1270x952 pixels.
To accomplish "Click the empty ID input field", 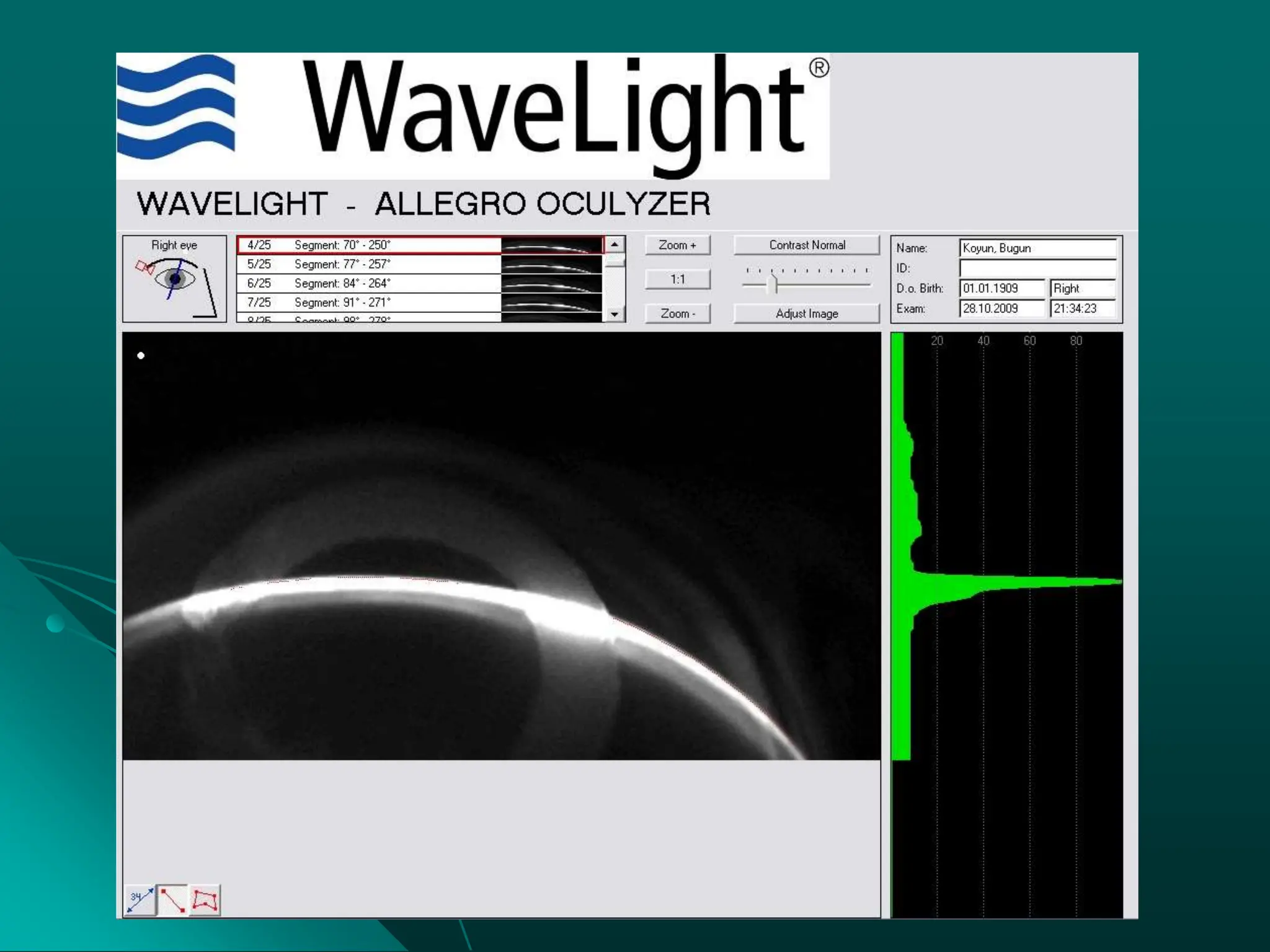I will click(1037, 268).
